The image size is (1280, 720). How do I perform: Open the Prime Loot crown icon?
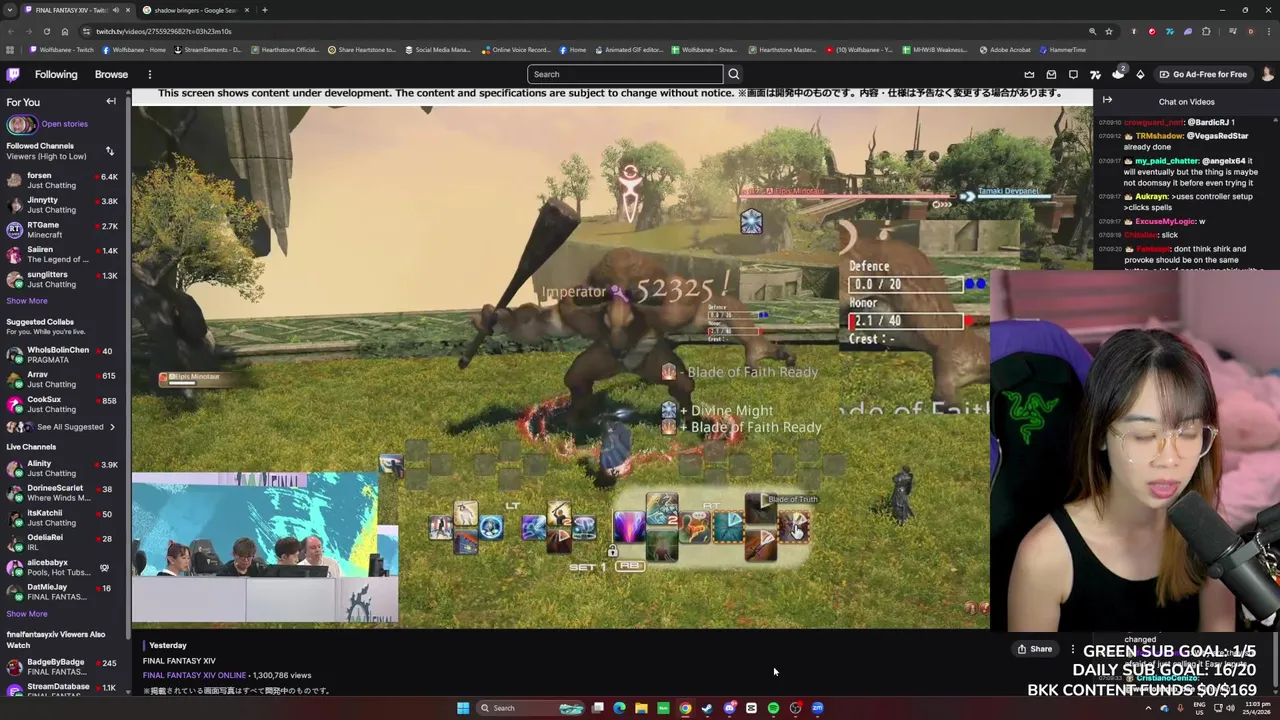coord(1029,74)
